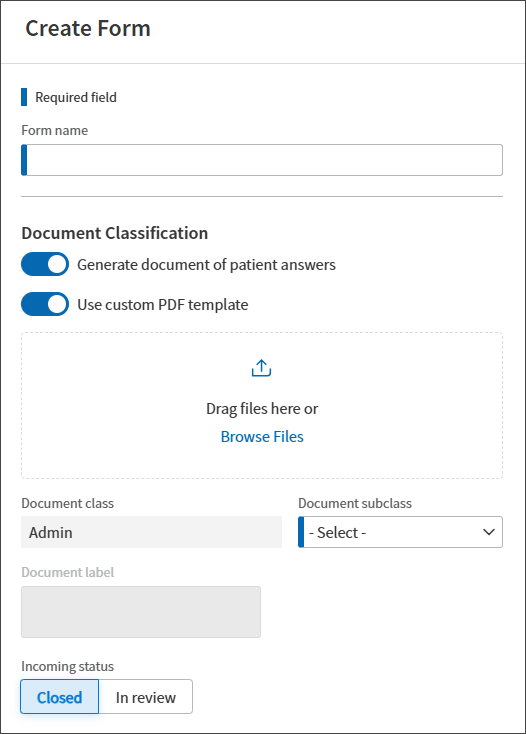Click the dashed file drop zone
The height and width of the screenshot is (734, 526).
point(262,405)
